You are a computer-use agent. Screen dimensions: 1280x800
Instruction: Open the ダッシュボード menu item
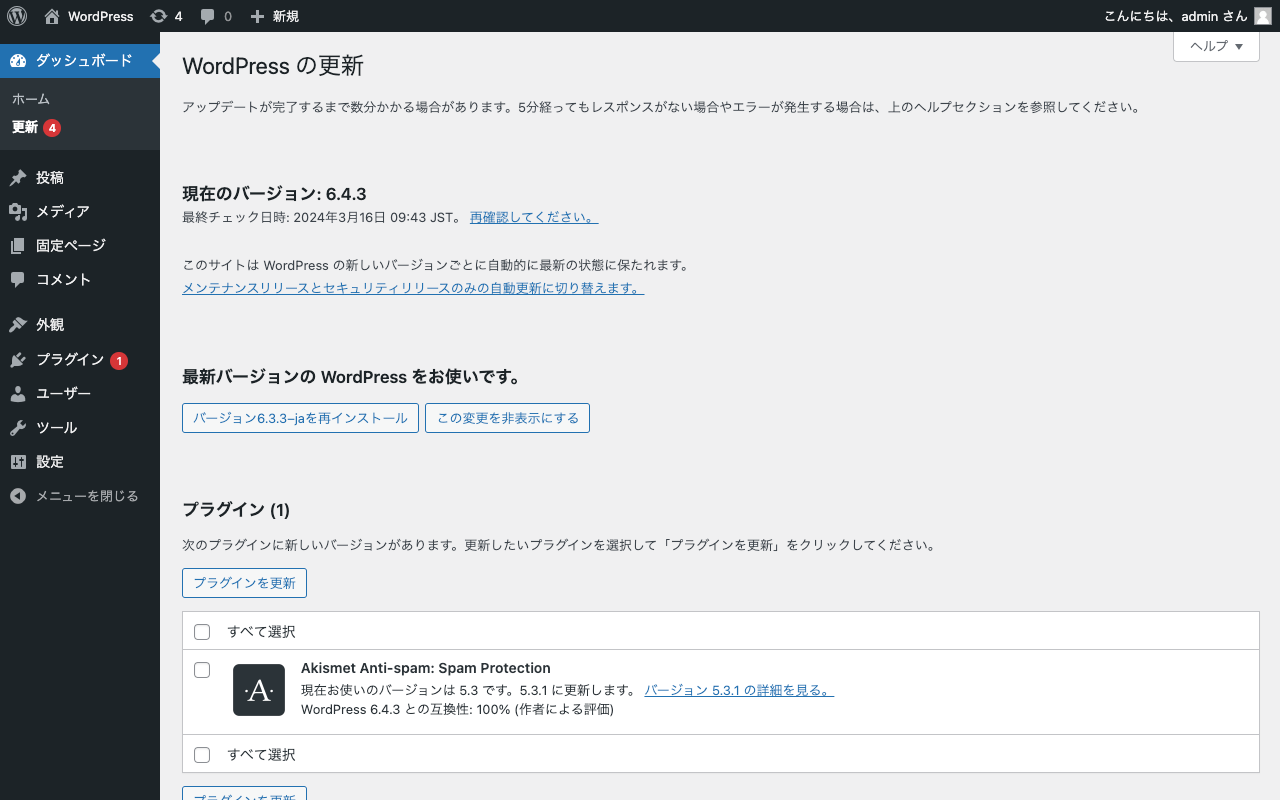click(80, 61)
